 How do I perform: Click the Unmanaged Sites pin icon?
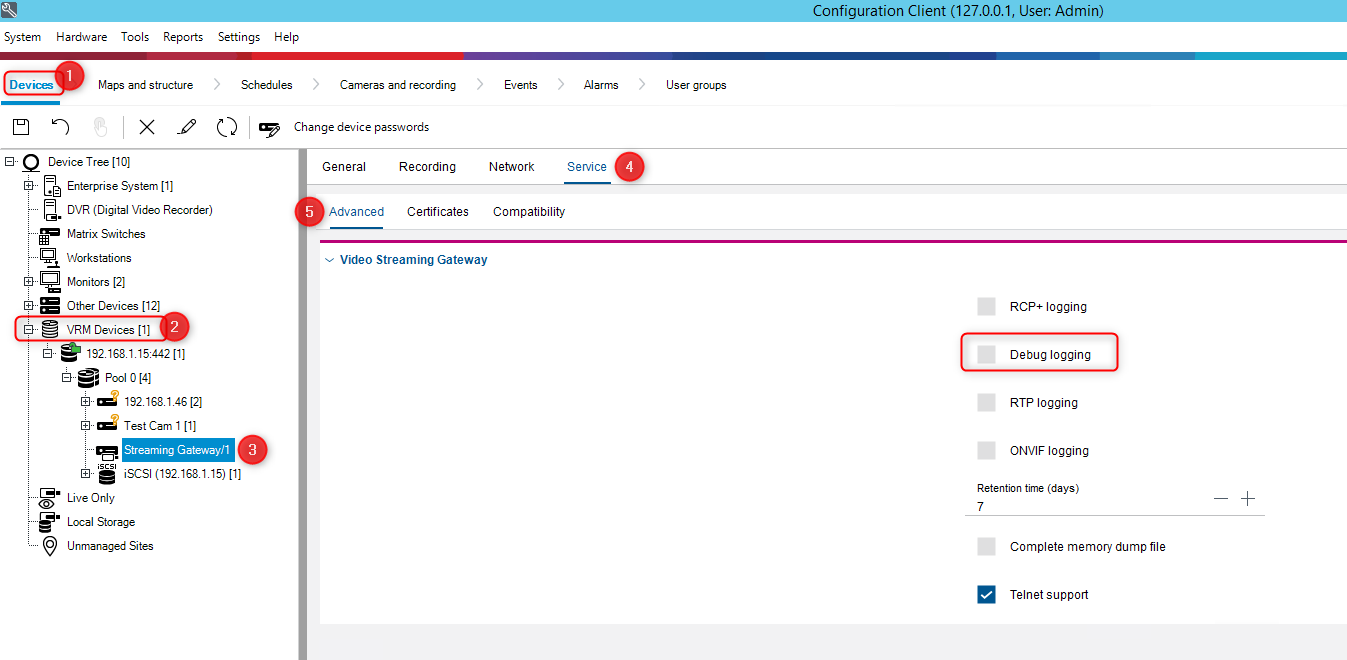coord(50,546)
